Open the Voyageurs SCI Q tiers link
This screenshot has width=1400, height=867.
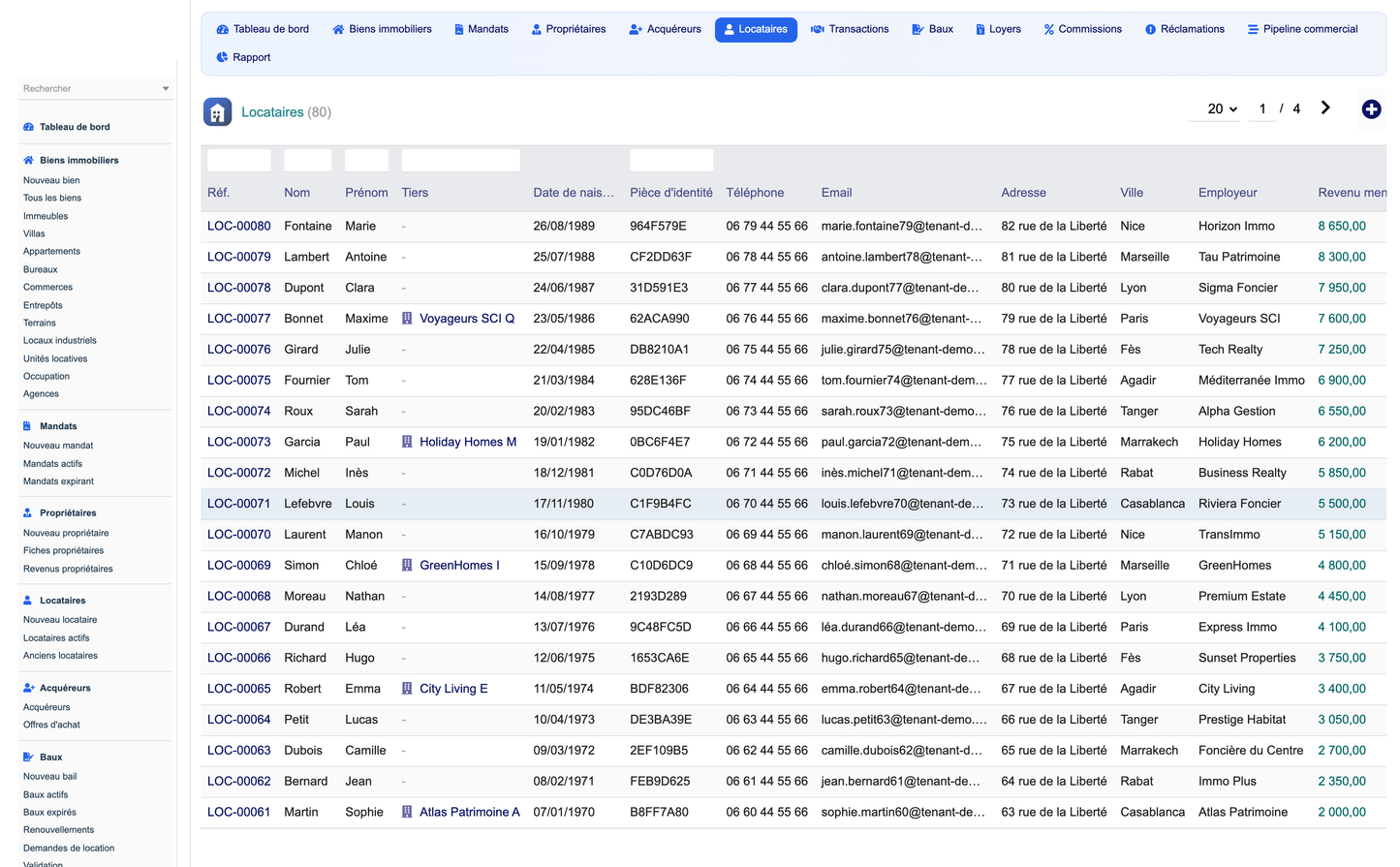(467, 319)
